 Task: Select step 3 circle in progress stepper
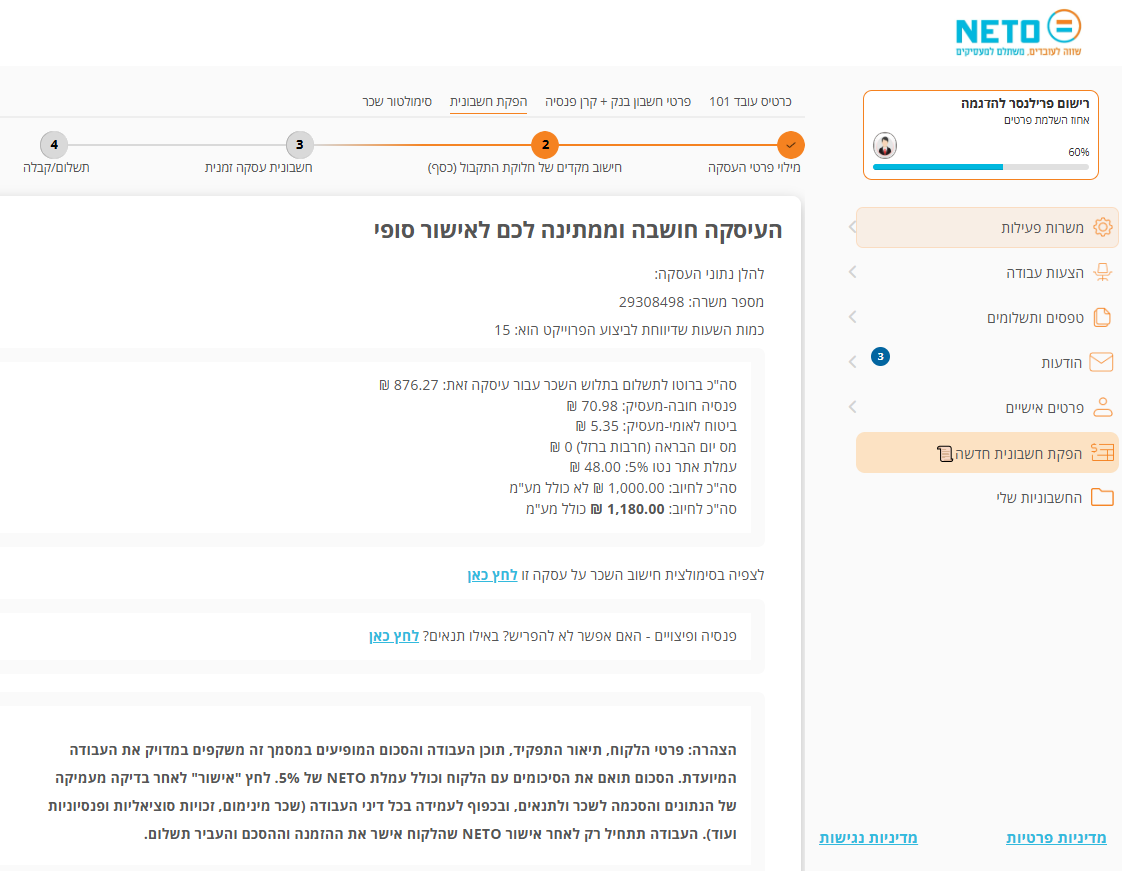[x=300, y=145]
